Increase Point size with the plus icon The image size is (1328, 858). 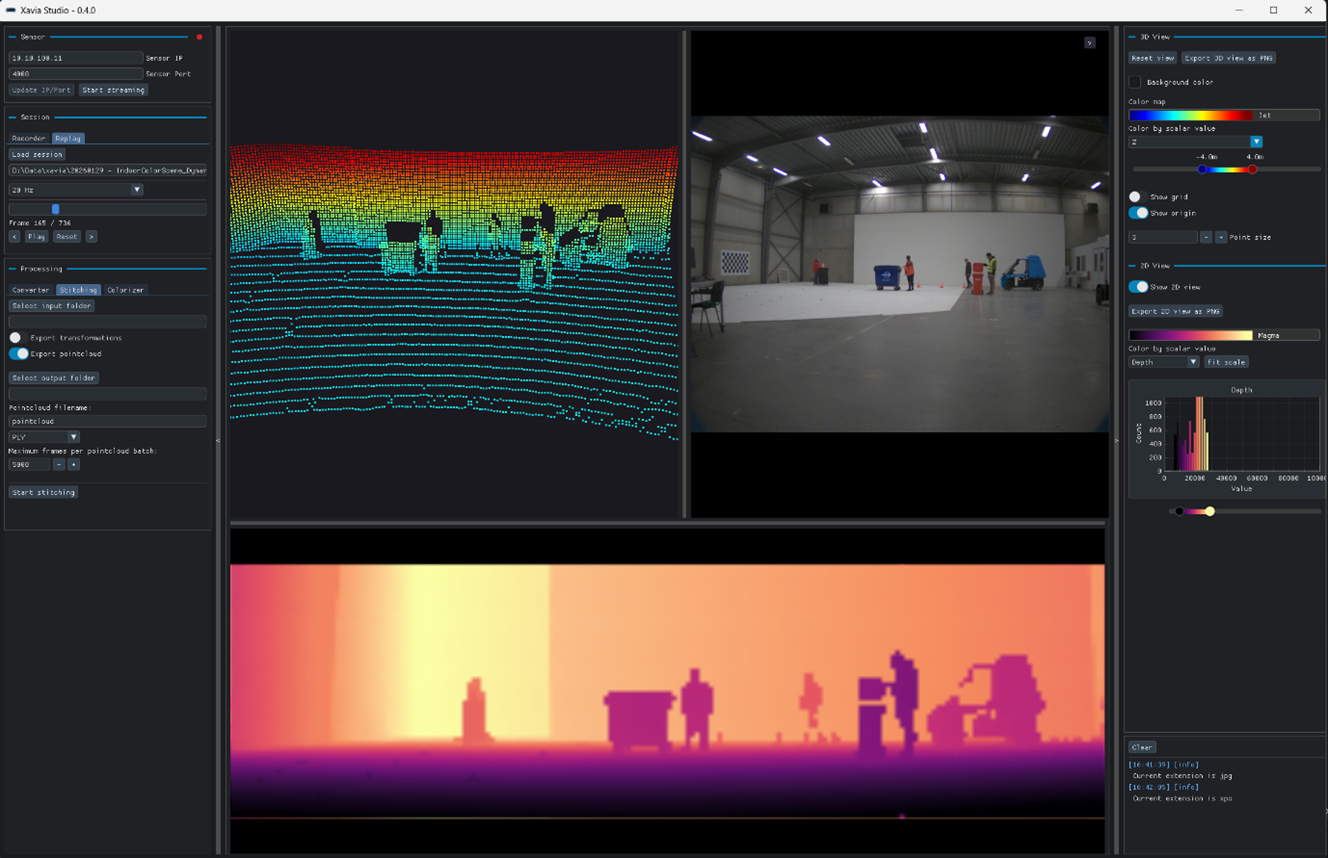click(1221, 237)
